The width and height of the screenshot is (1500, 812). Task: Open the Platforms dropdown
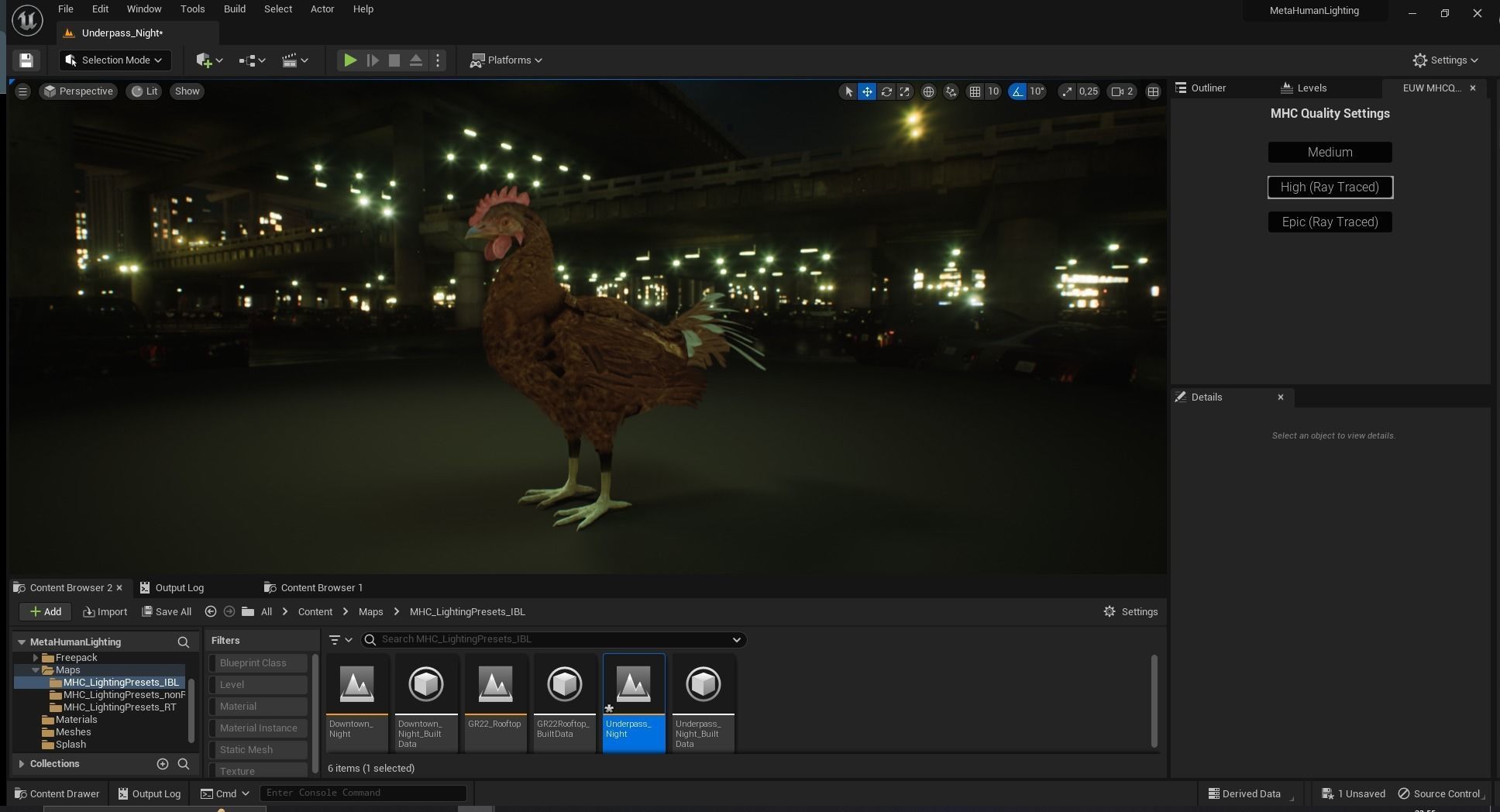coord(507,60)
